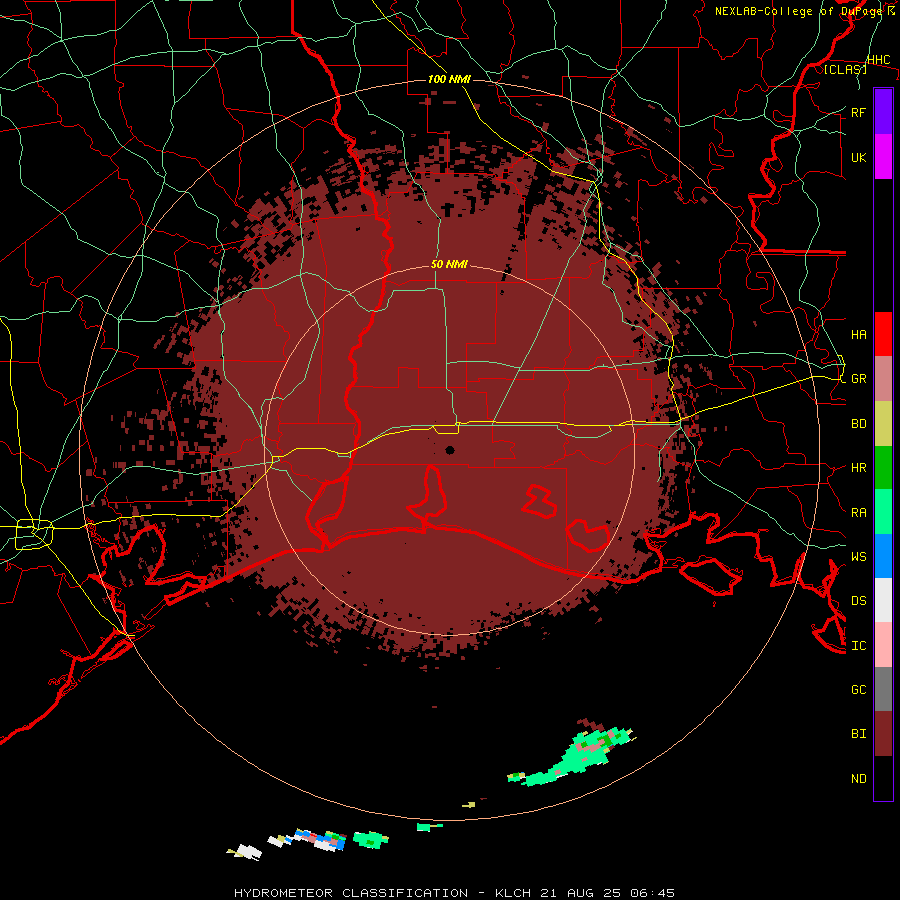Click the HA red legend swatch

click(x=883, y=334)
